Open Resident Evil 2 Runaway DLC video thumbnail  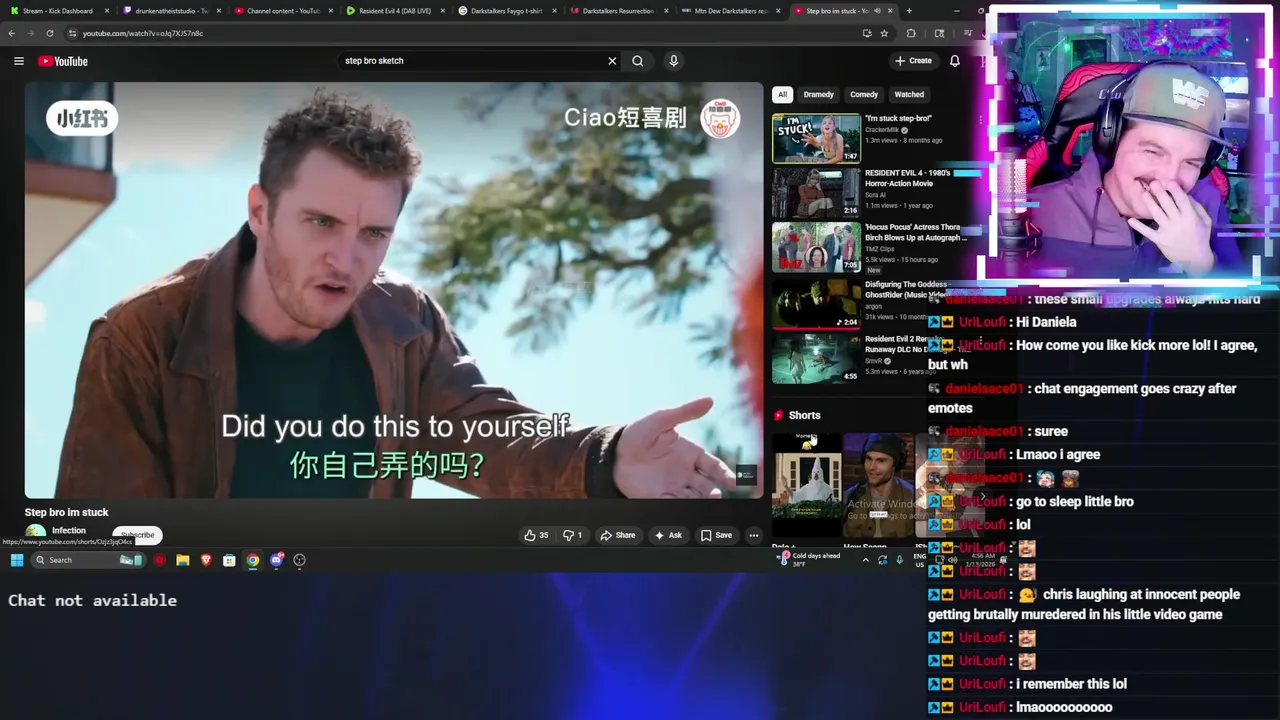point(816,358)
